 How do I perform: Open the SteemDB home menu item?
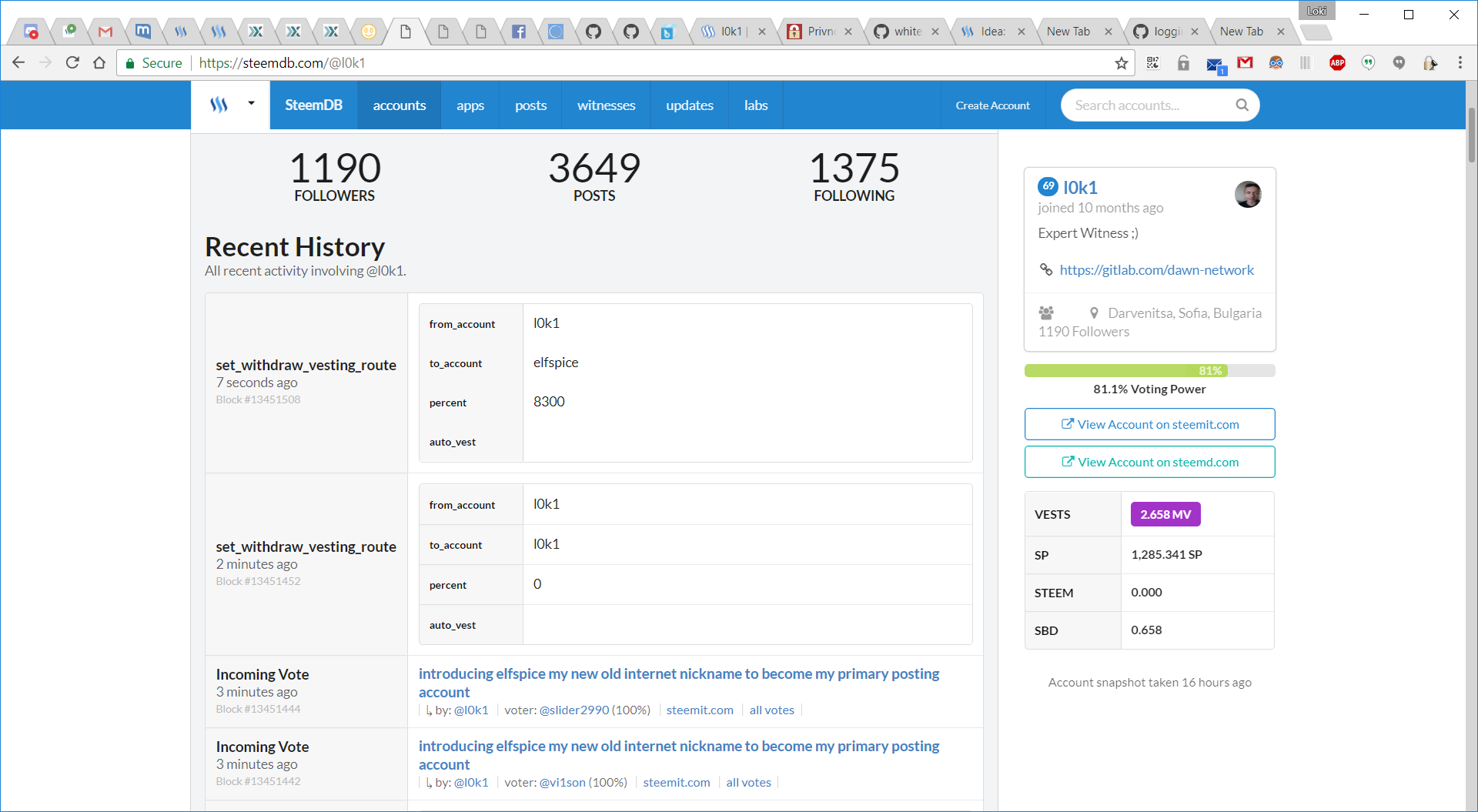[313, 105]
